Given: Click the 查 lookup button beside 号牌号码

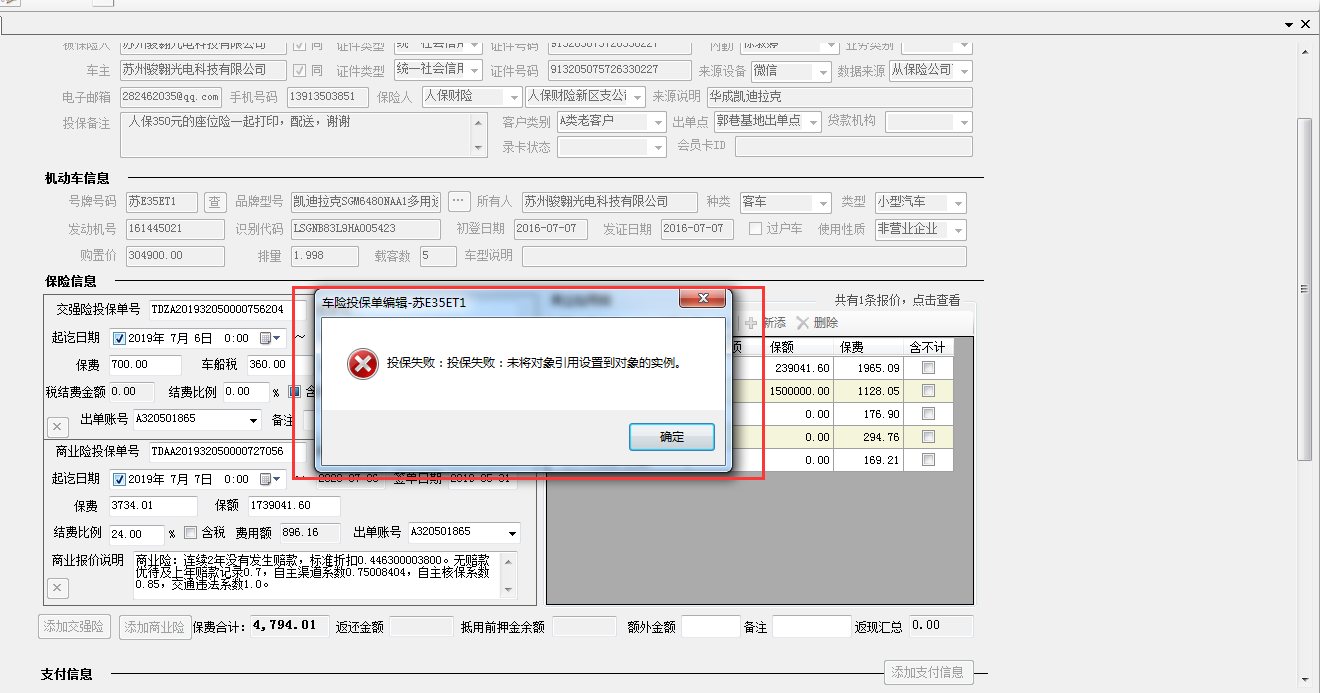Looking at the screenshot, I should [215, 202].
